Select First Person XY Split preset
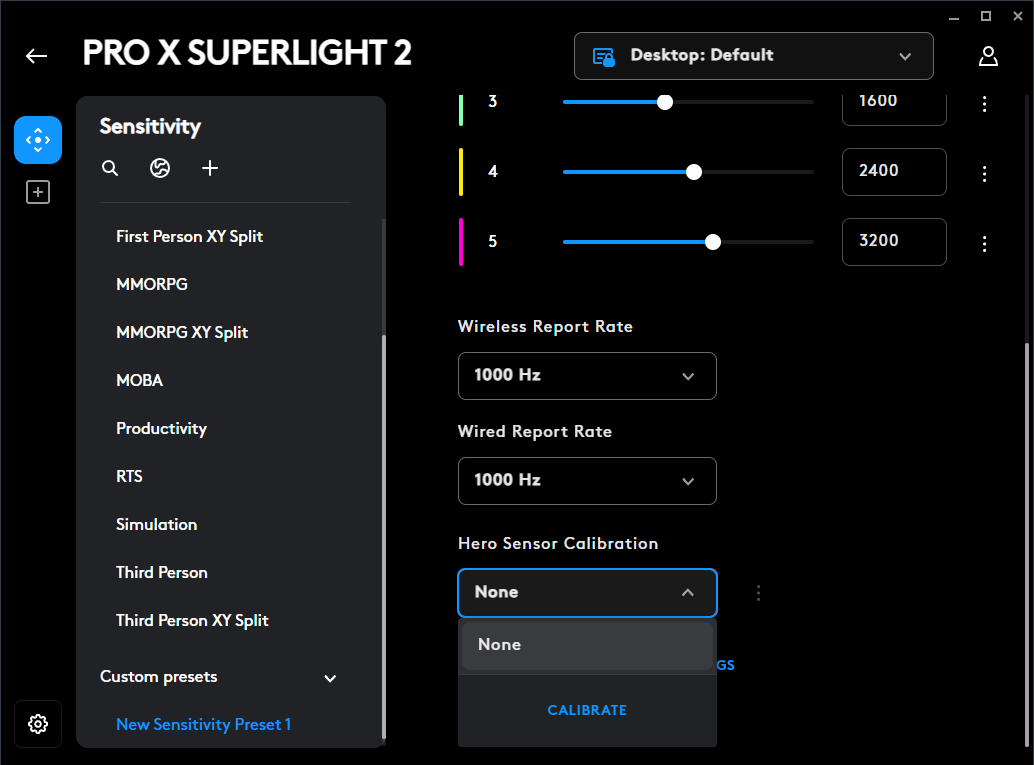1034x765 pixels. (189, 236)
